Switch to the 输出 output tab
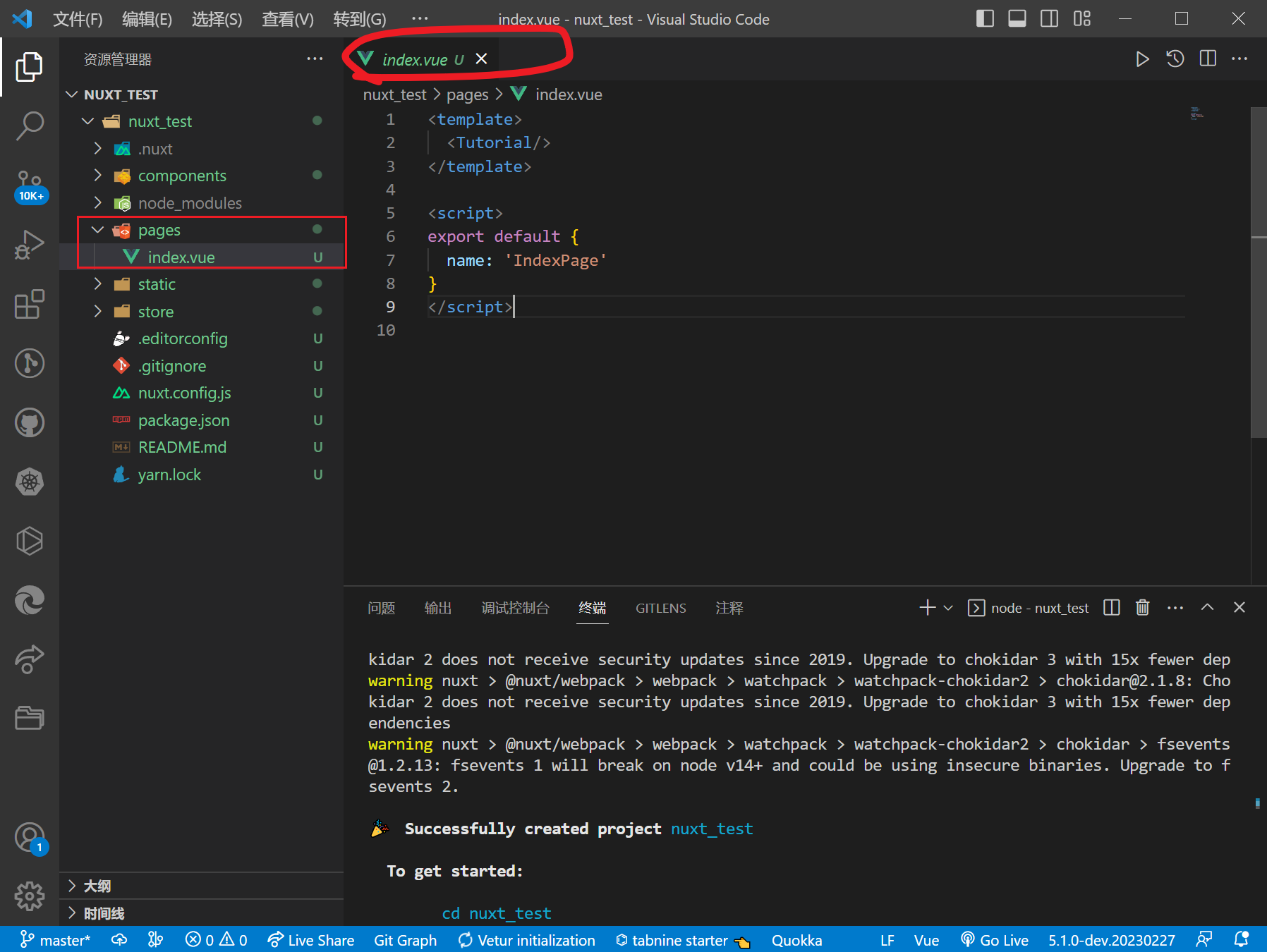The image size is (1267, 952). click(x=438, y=608)
